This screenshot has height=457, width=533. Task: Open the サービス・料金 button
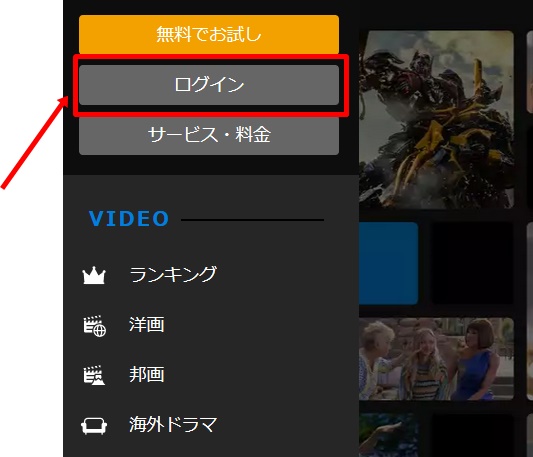point(209,135)
